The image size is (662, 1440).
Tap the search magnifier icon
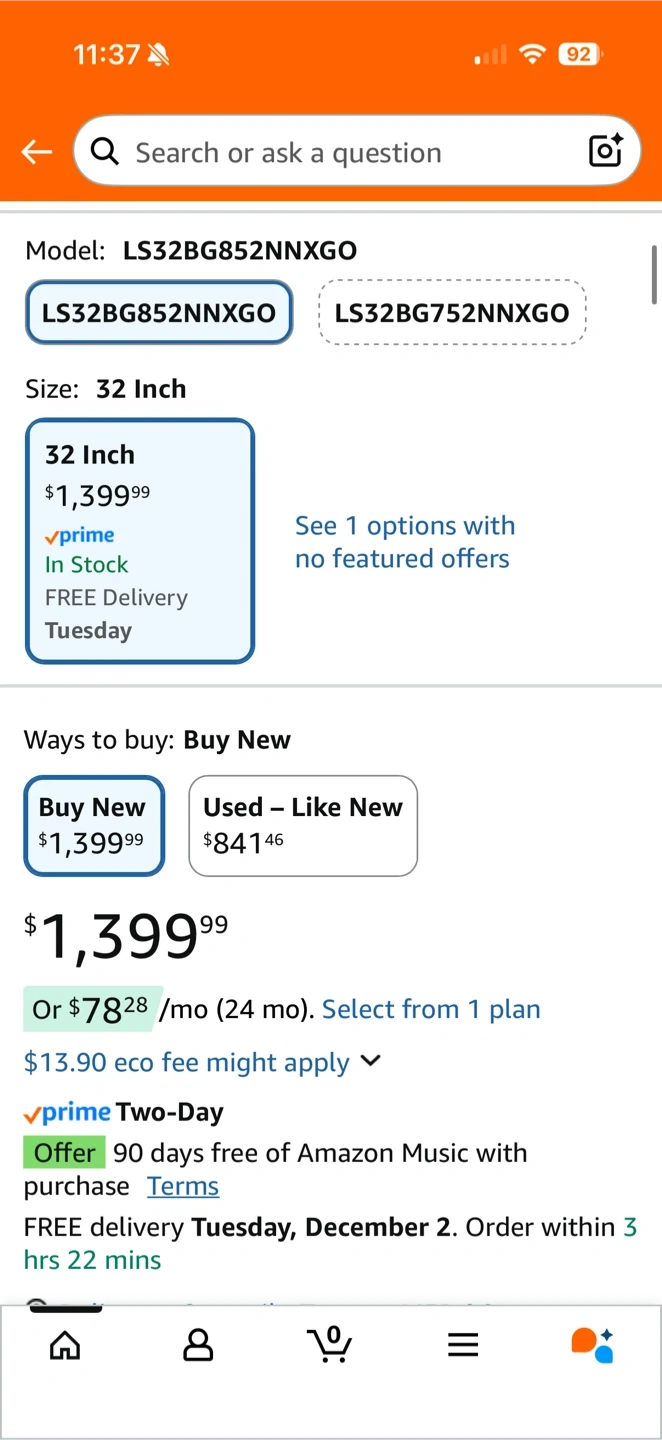pyautogui.click(x=104, y=152)
